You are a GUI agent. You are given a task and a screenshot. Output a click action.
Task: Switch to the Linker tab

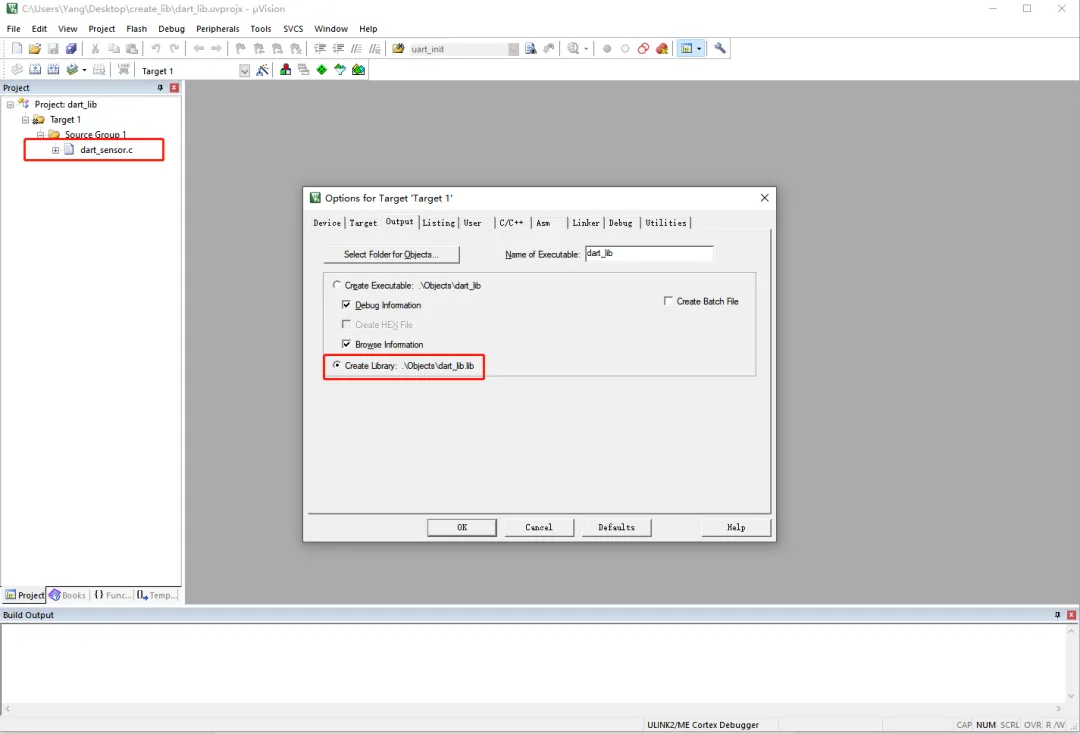click(x=585, y=222)
